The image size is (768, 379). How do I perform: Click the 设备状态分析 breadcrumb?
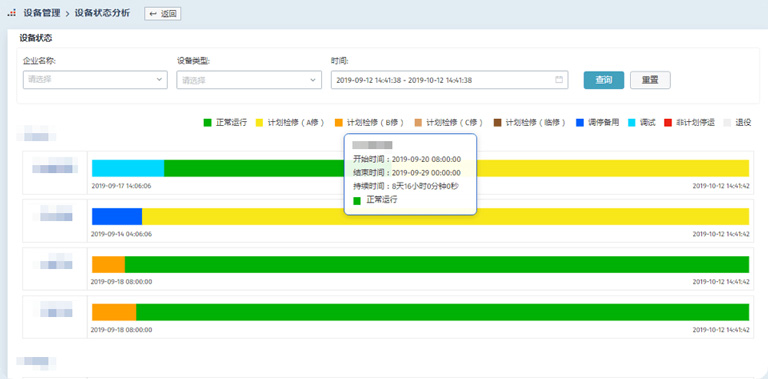(102, 13)
